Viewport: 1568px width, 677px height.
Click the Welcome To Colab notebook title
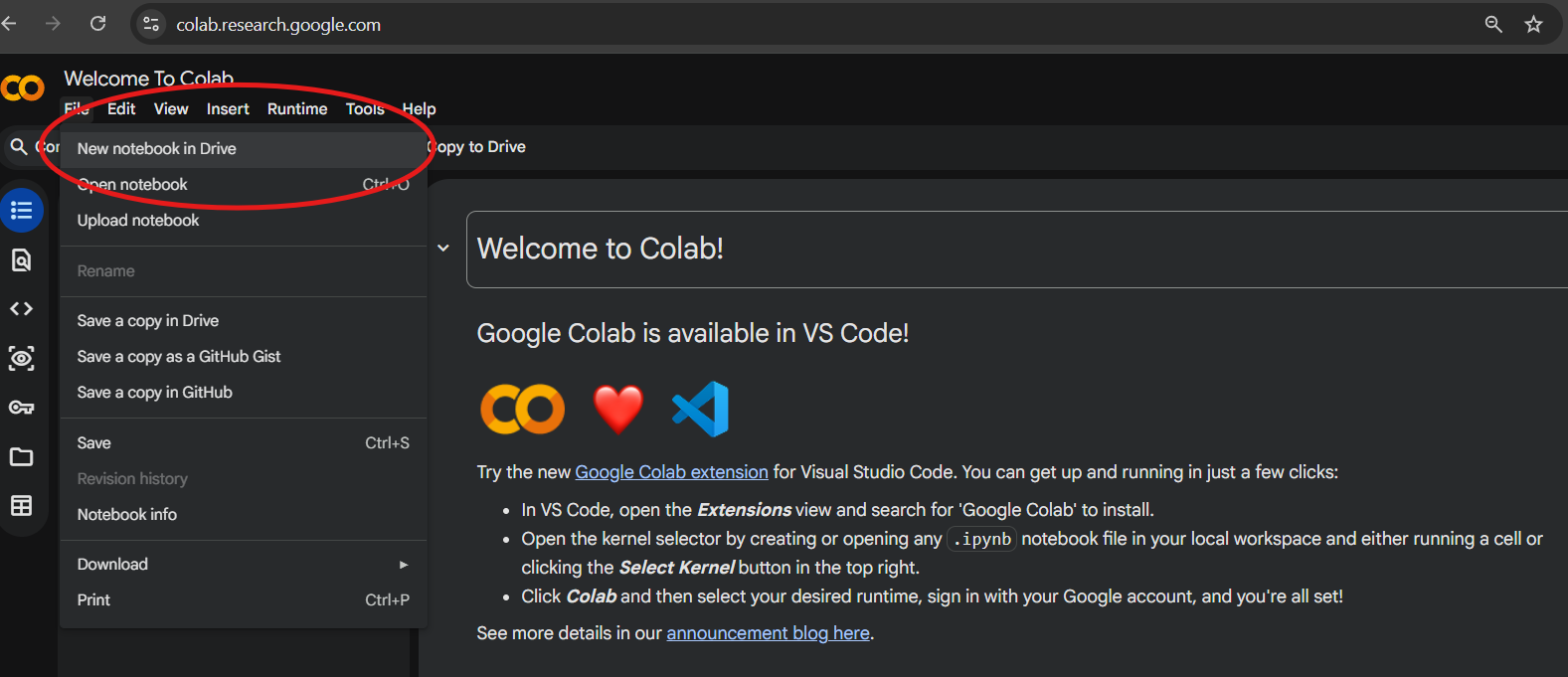pos(149,79)
